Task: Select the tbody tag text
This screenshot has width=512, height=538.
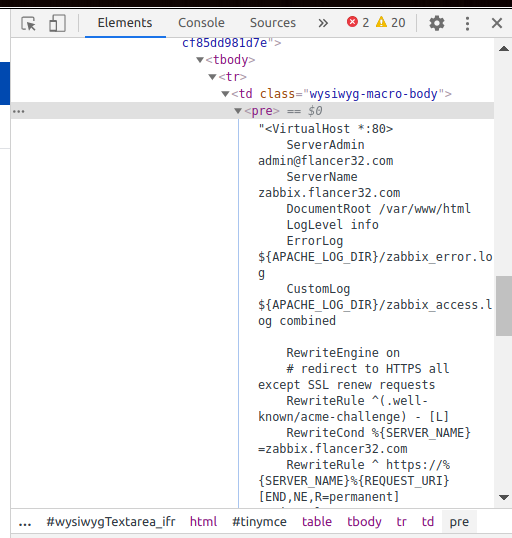Action: pos(230,60)
